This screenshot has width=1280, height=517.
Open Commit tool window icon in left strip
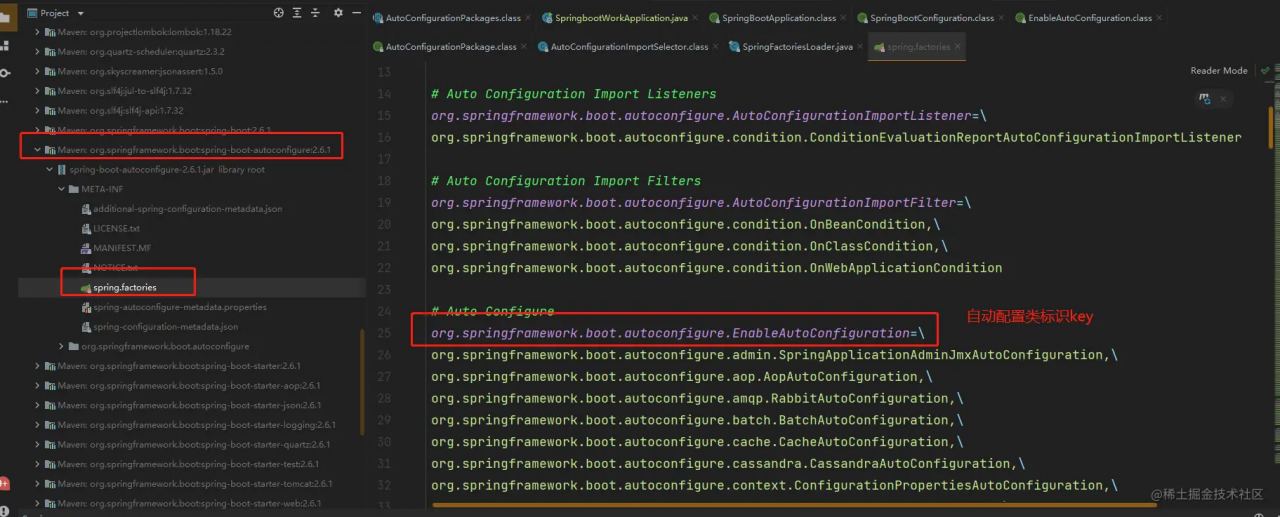click(5, 73)
